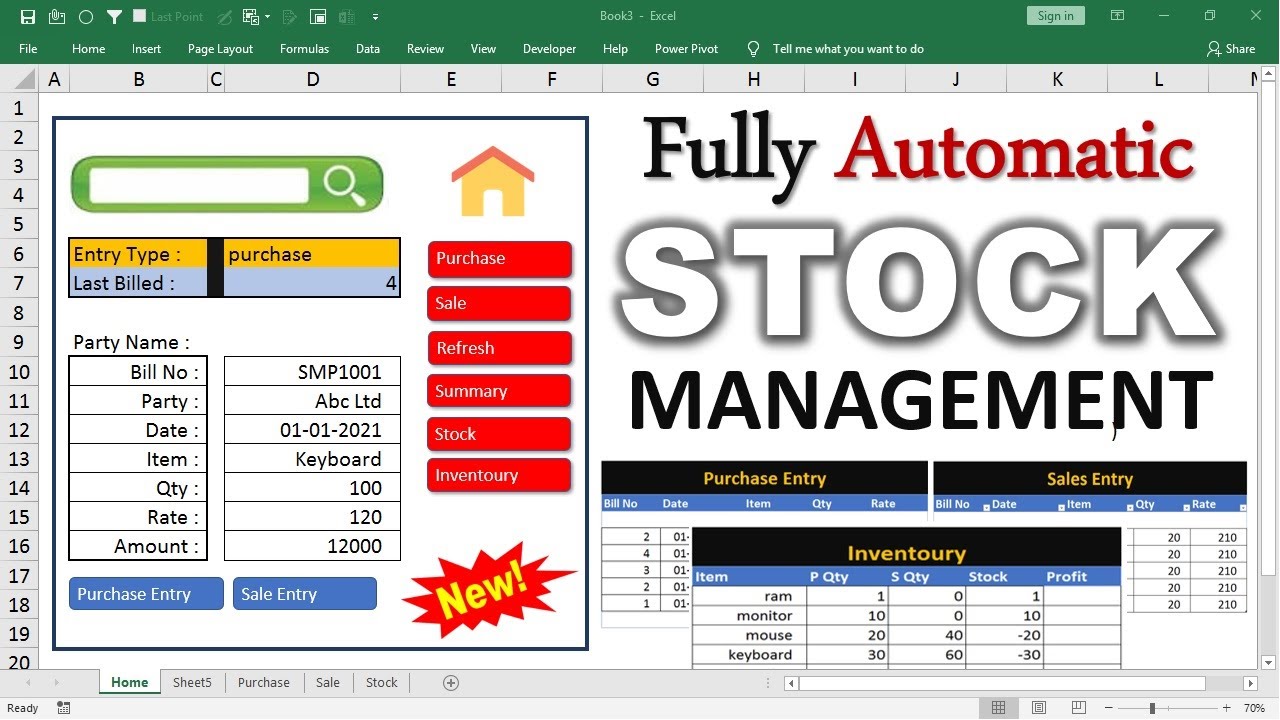The height and width of the screenshot is (720, 1280).
Task: Click the red Summary button
Action: (x=500, y=391)
